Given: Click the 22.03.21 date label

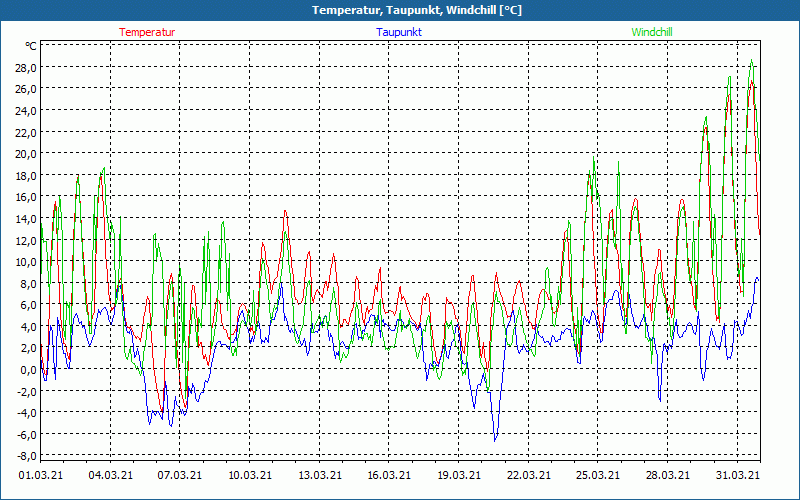Looking at the screenshot, I should (x=529, y=475).
